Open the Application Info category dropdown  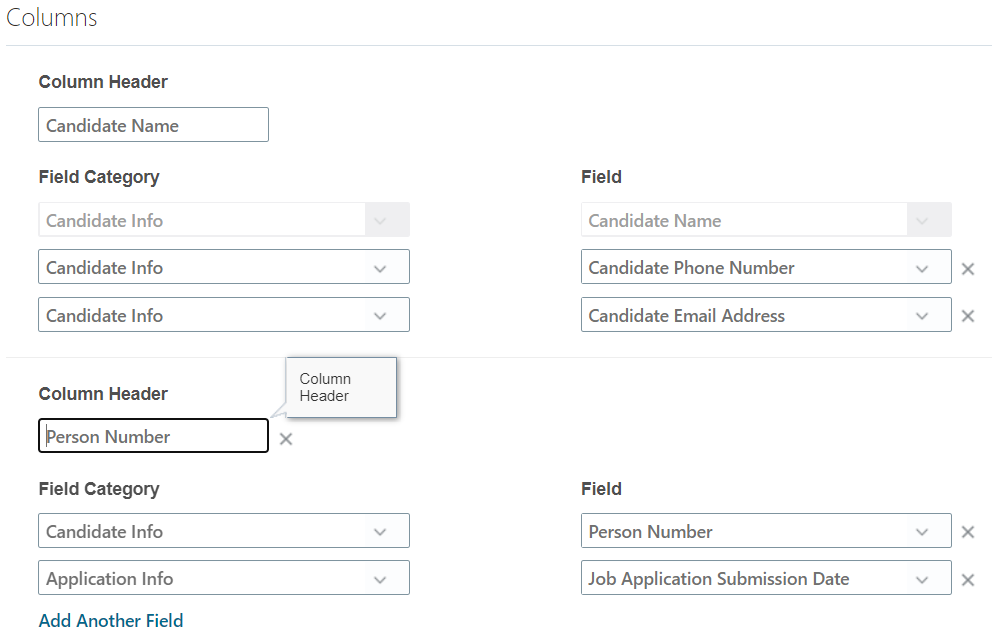[379, 579]
